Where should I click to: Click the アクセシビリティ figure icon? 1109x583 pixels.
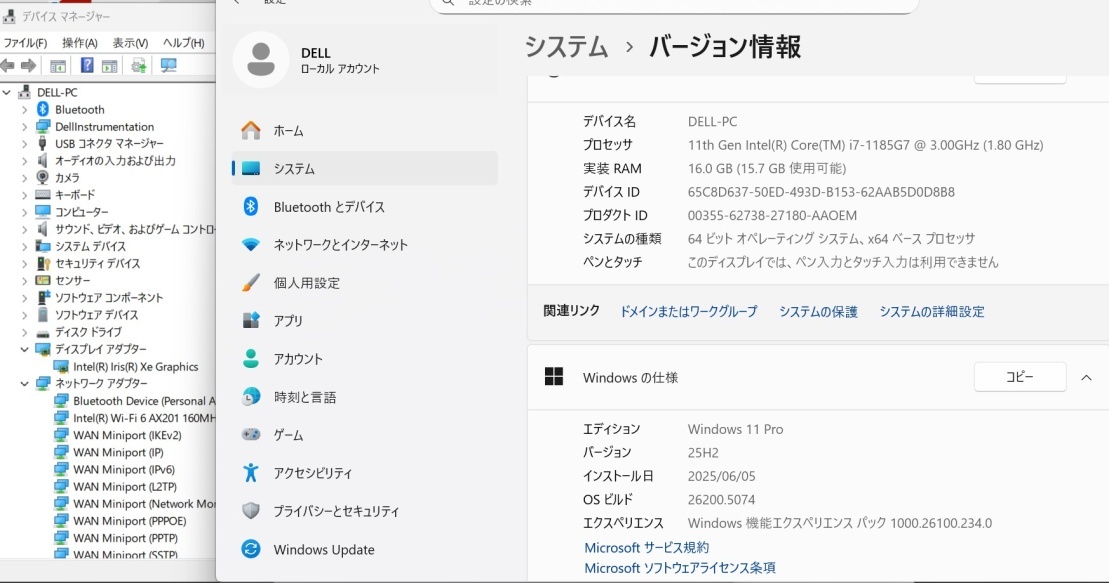(x=250, y=473)
